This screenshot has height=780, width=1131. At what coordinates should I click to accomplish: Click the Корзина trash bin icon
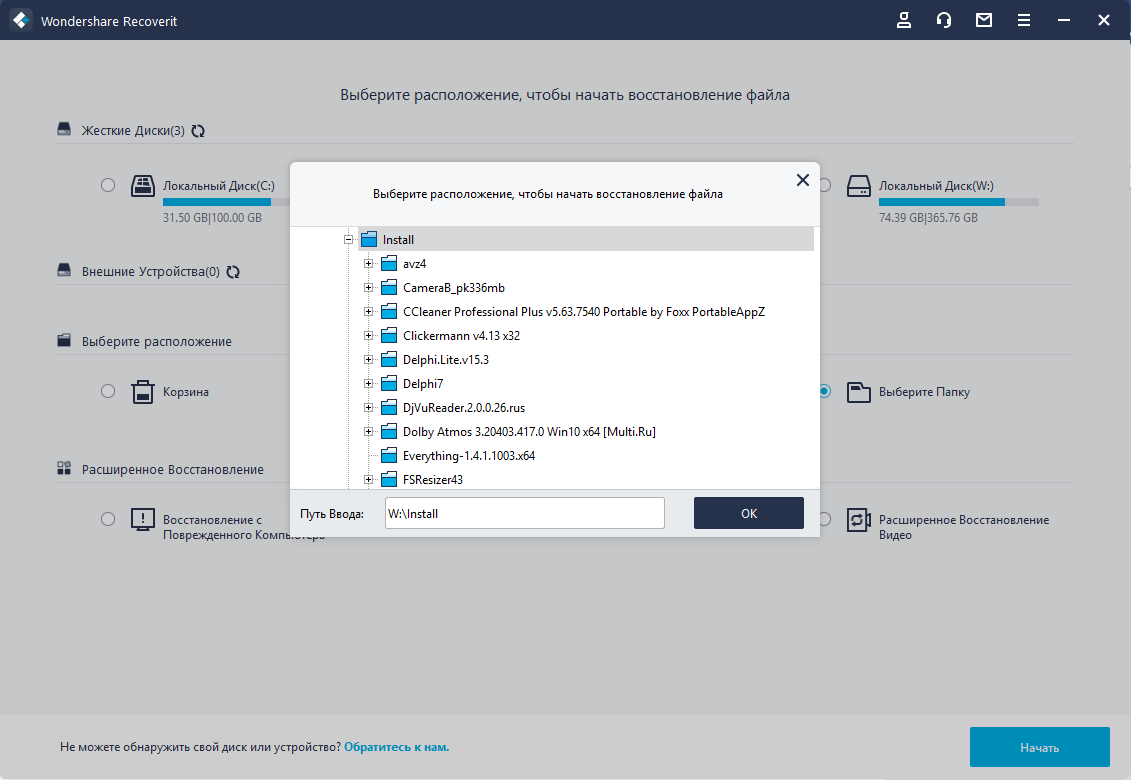142,392
